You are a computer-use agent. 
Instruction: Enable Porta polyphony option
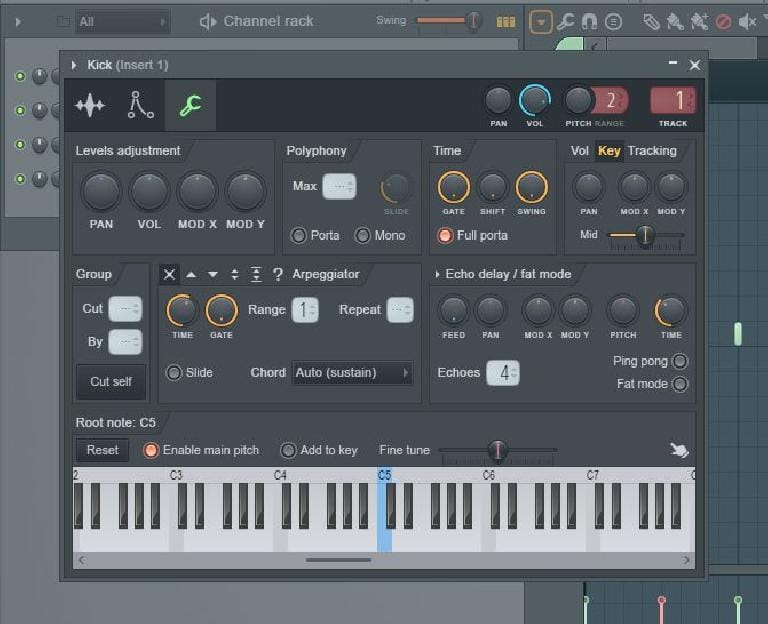(298, 235)
